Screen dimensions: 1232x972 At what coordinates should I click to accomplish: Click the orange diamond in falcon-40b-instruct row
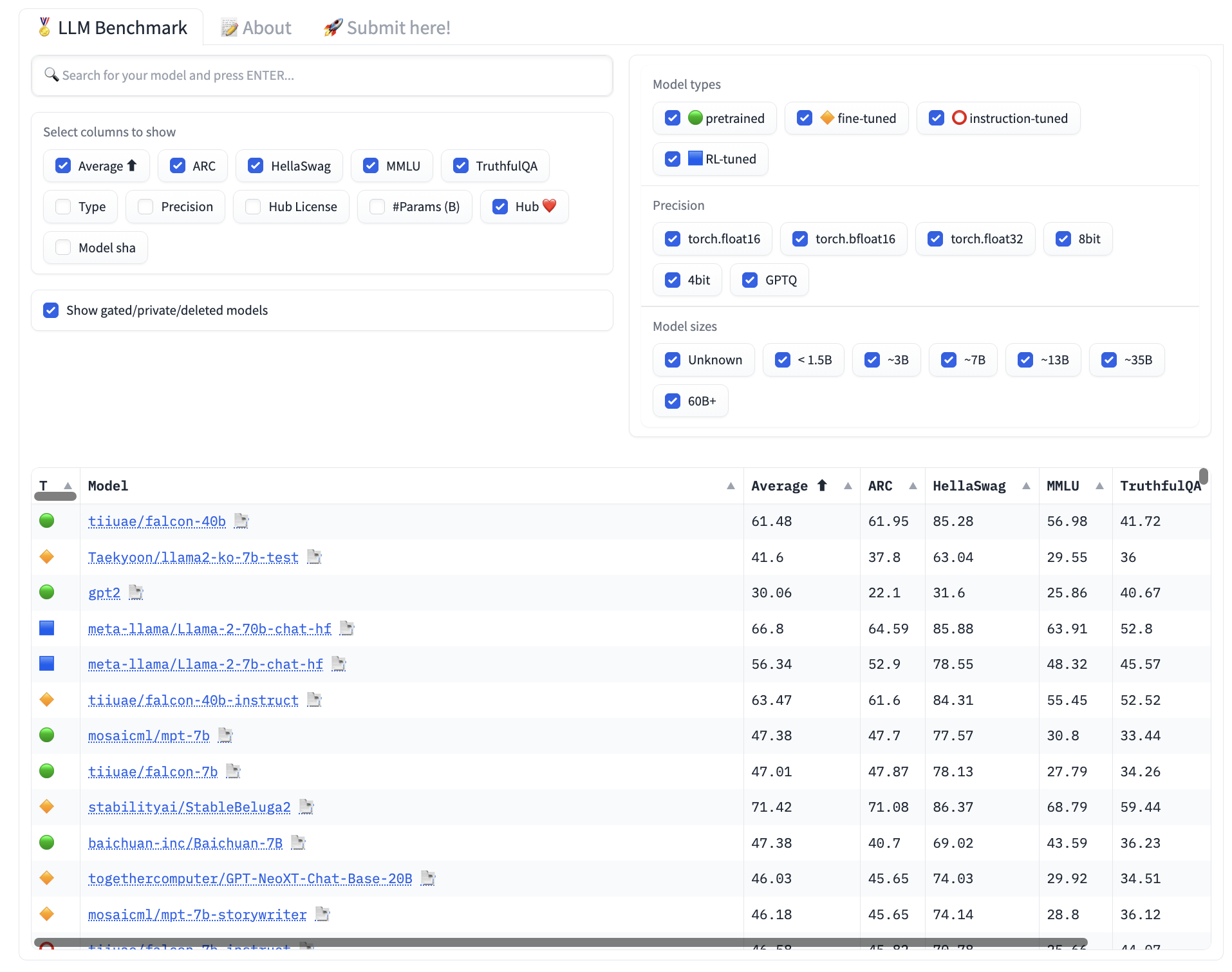47,700
